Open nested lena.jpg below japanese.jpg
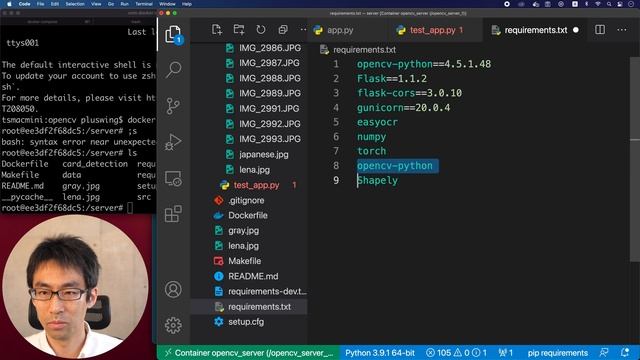Viewport: 640px width, 360px height. [x=254, y=169]
